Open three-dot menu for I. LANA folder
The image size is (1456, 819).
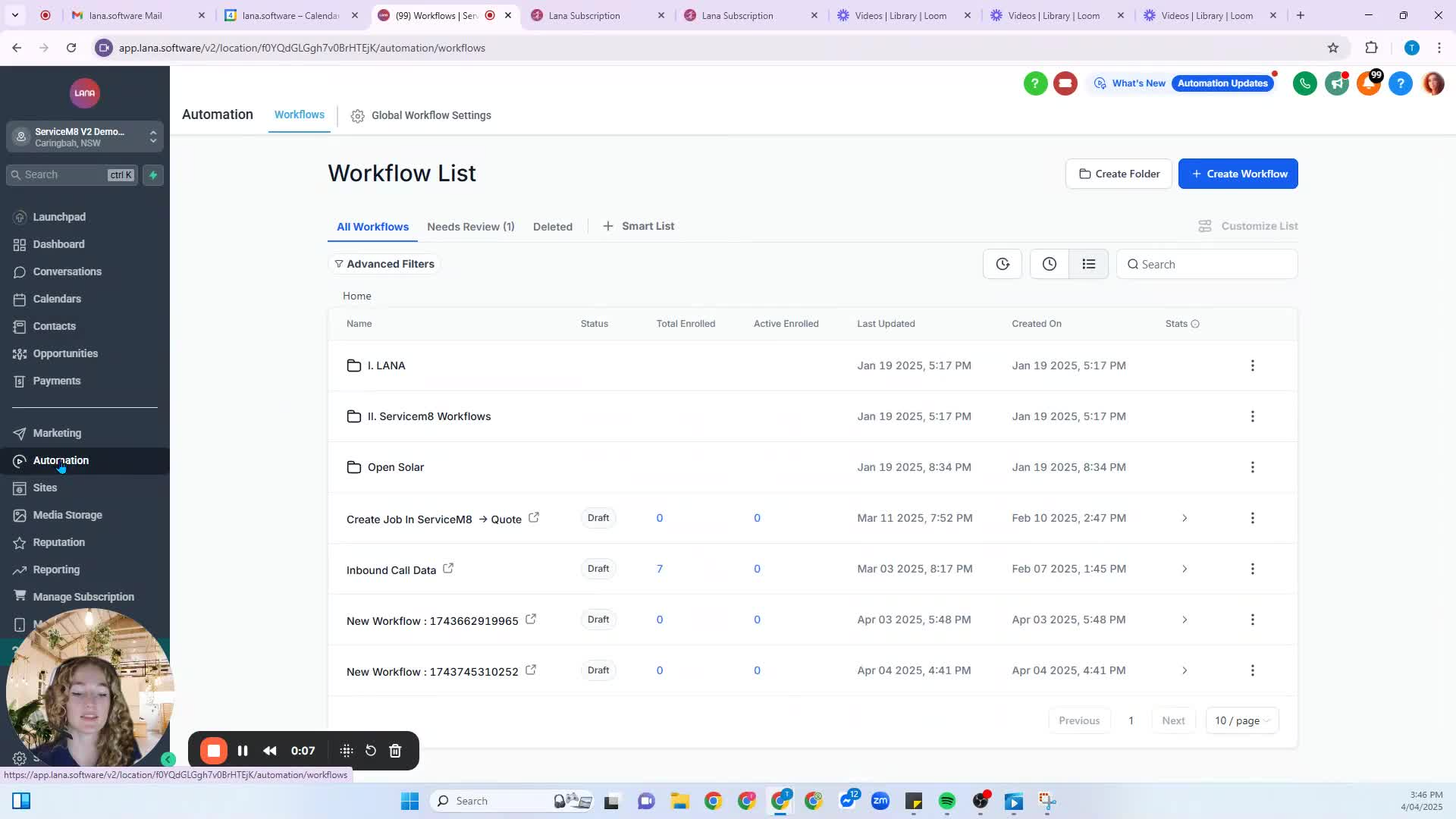1253,366
